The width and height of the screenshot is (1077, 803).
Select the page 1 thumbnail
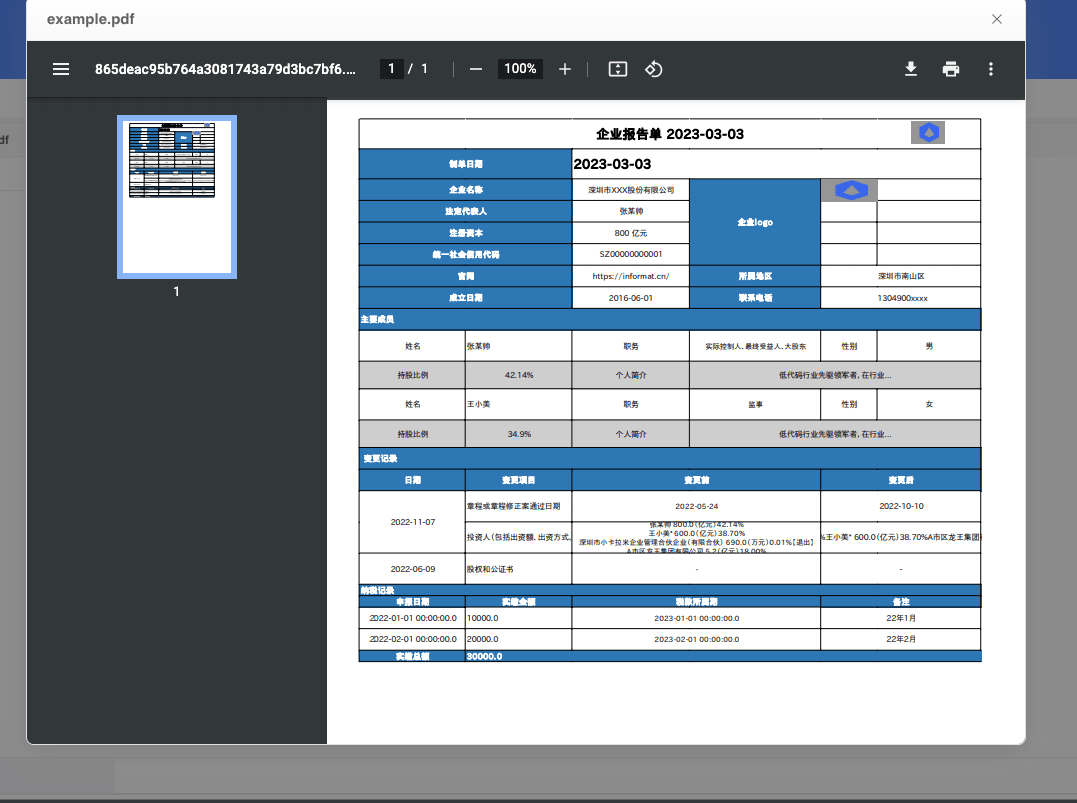point(177,197)
